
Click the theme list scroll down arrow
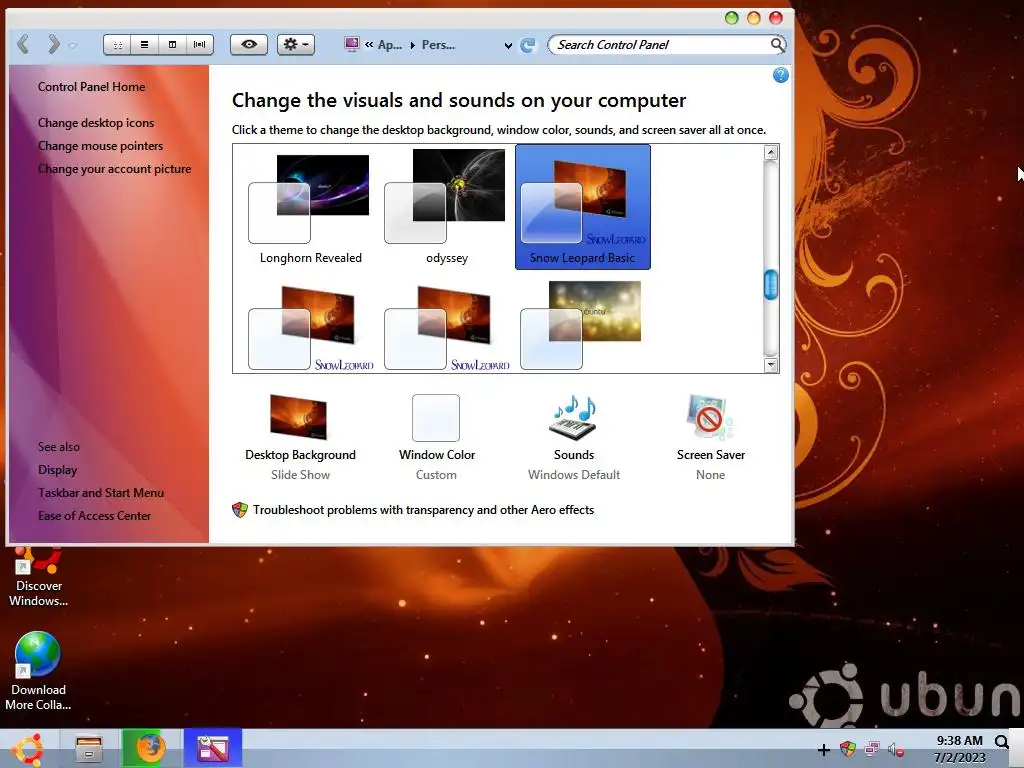click(771, 365)
